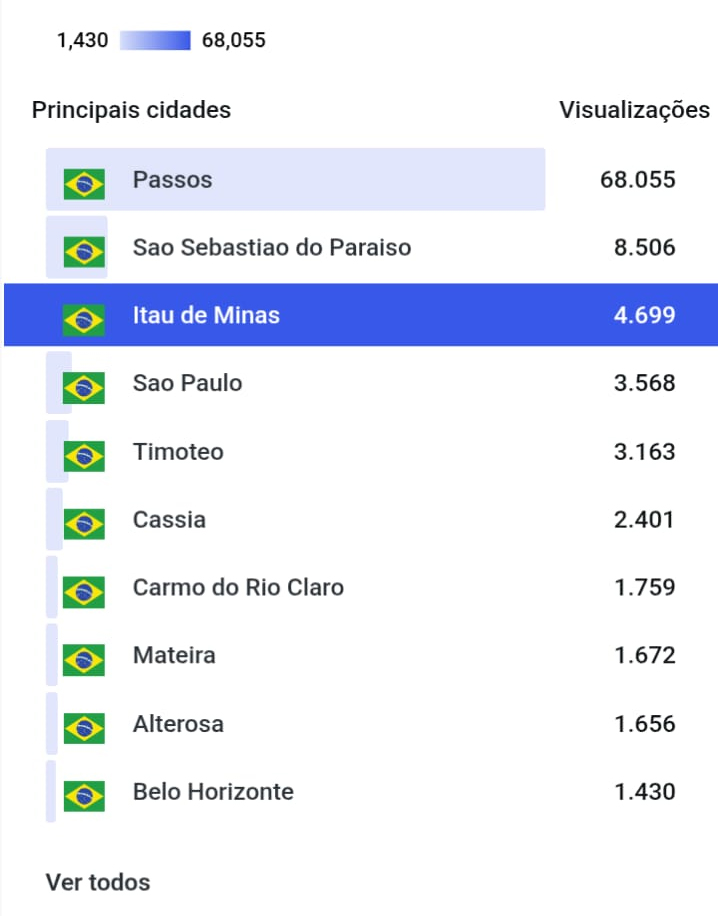This screenshot has height=916, width=718.
Task: Click the blue gradient legend bar
Action: click(155, 41)
